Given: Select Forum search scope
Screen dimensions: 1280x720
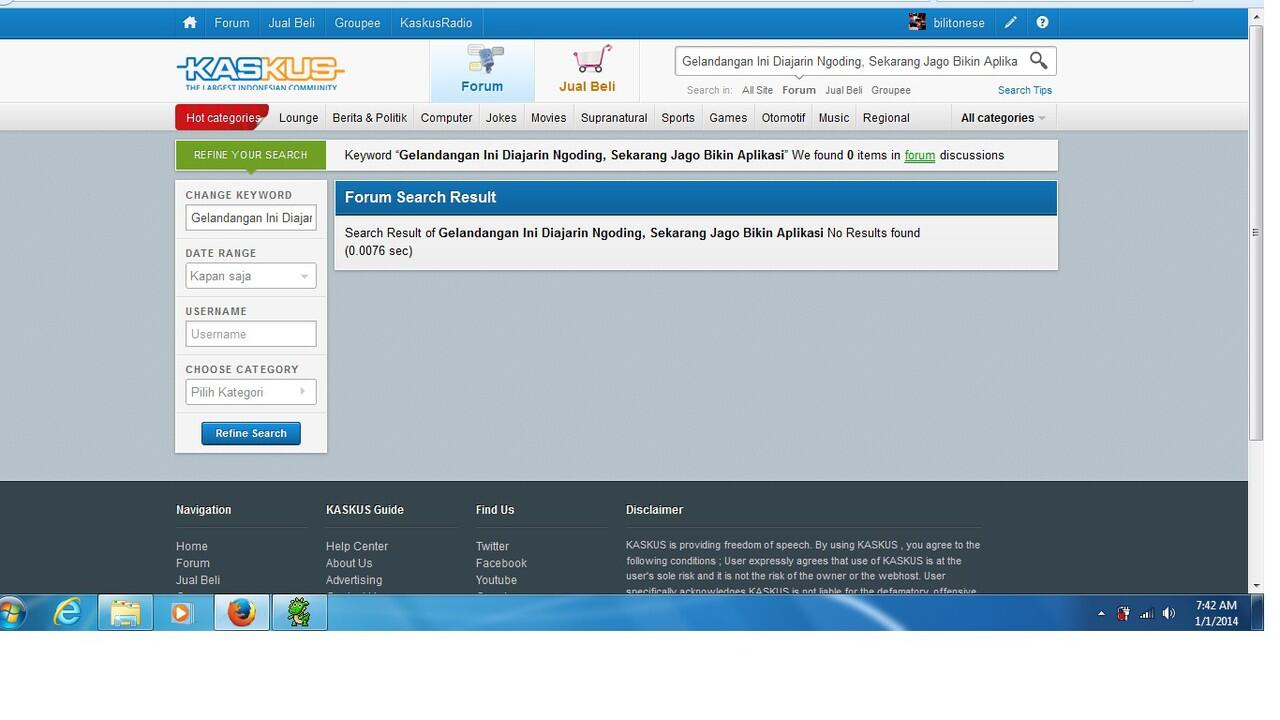Looking at the screenshot, I should pos(799,90).
